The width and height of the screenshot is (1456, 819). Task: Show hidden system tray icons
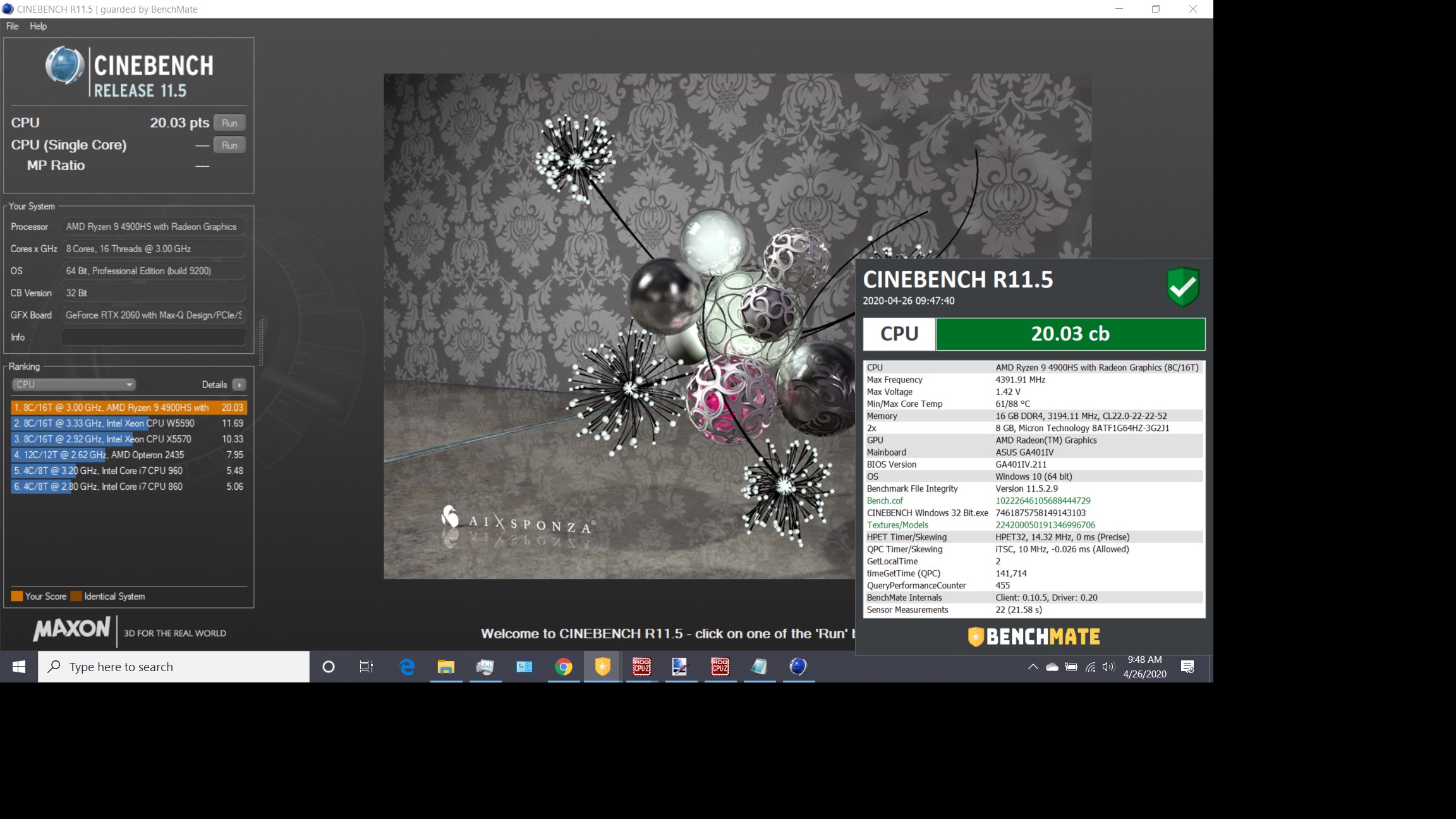click(x=1033, y=667)
